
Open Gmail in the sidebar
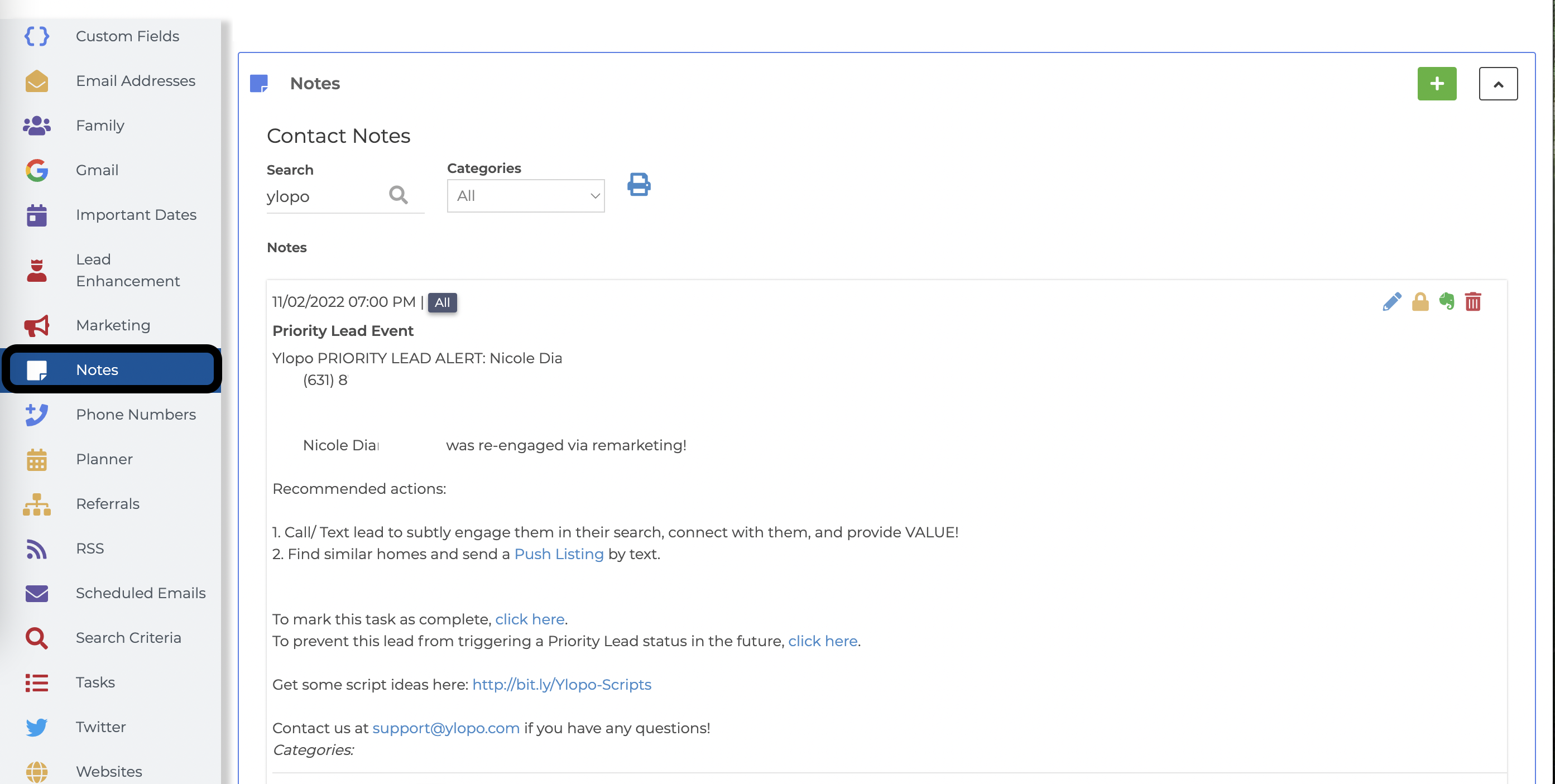tap(97, 170)
